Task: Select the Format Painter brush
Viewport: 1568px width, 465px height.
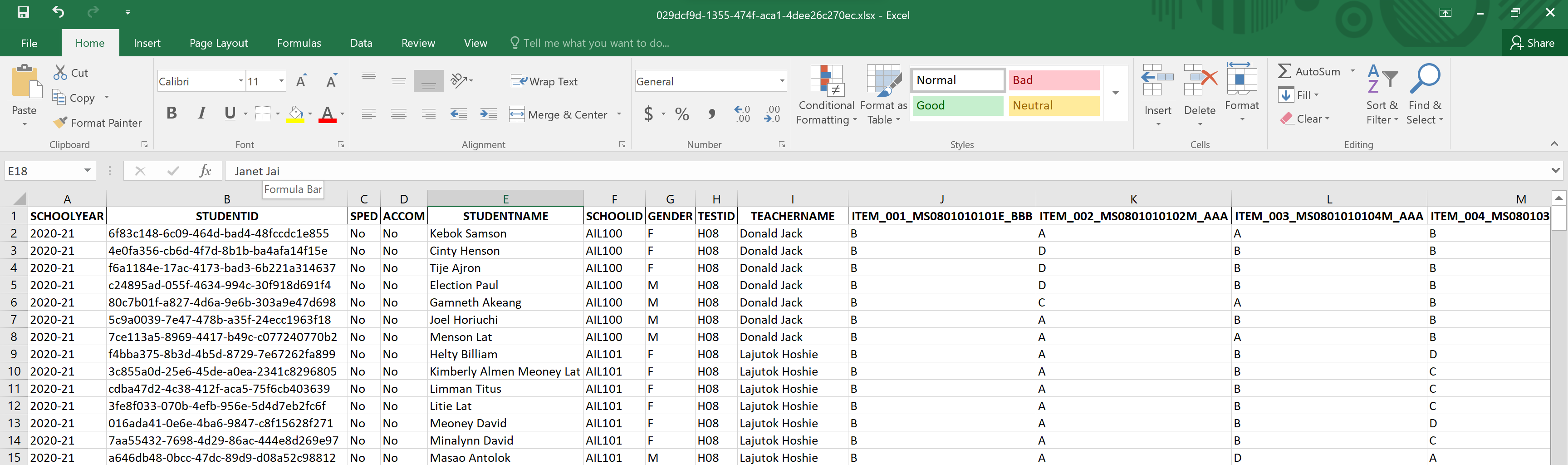Action: tap(98, 123)
